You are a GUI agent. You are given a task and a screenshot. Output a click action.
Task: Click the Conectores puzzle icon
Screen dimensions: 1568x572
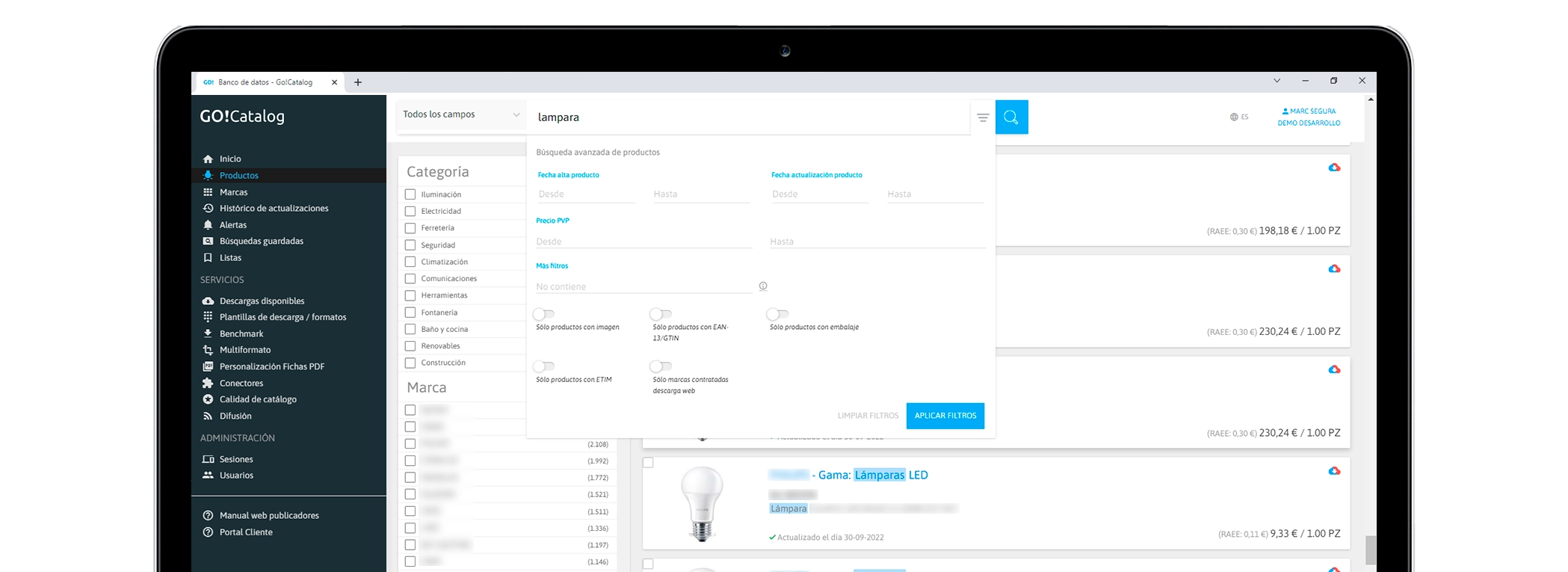[208, 383]
